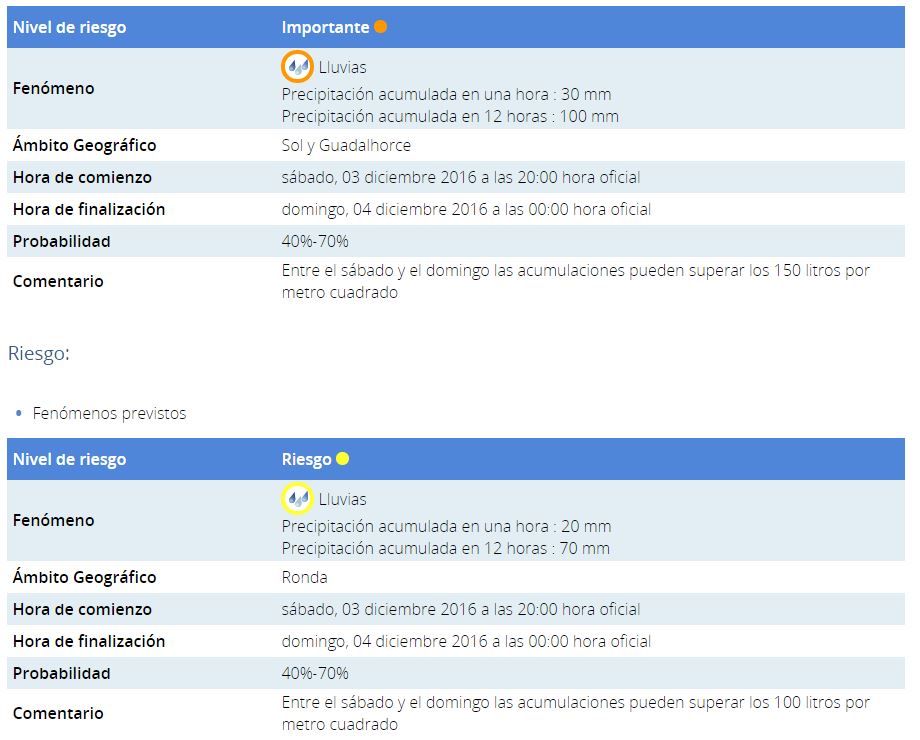Click the orange-ringed rain icon
This screenshot has width=920, height=740.
pos(296,67)
